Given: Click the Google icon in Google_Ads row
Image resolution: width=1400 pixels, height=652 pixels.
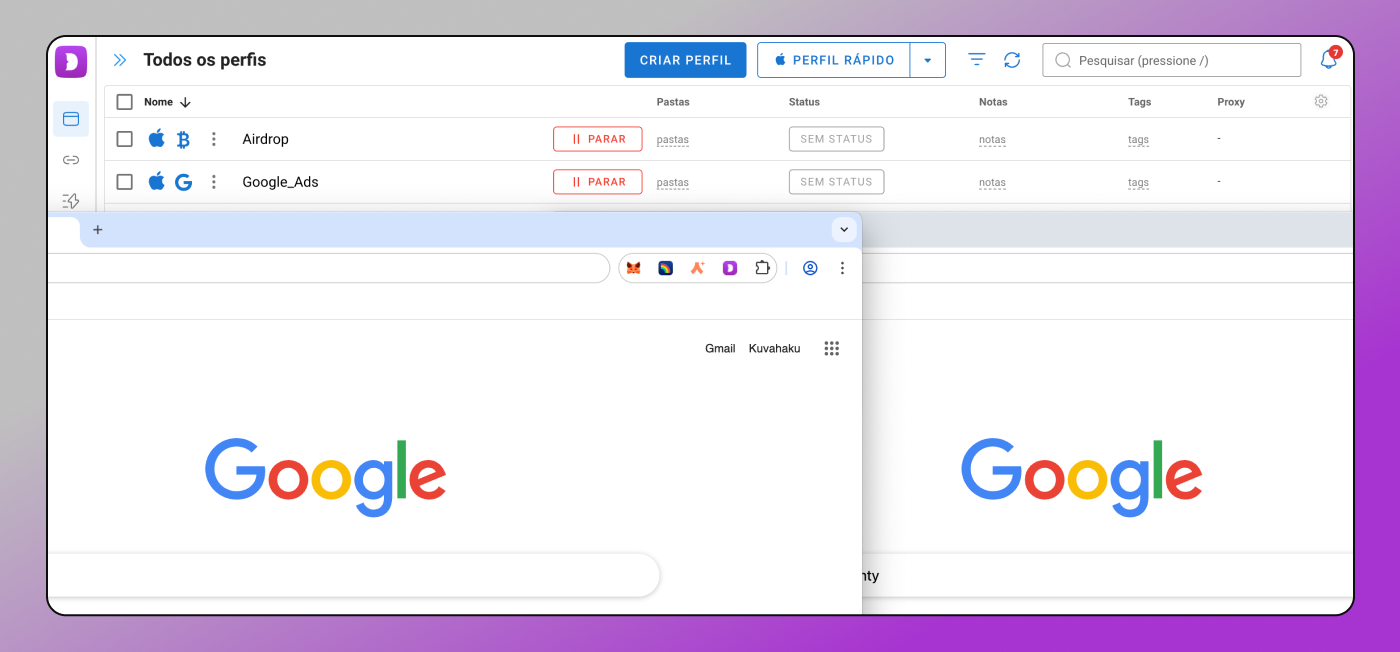Looking at the screenshot, I should [183, 182].
